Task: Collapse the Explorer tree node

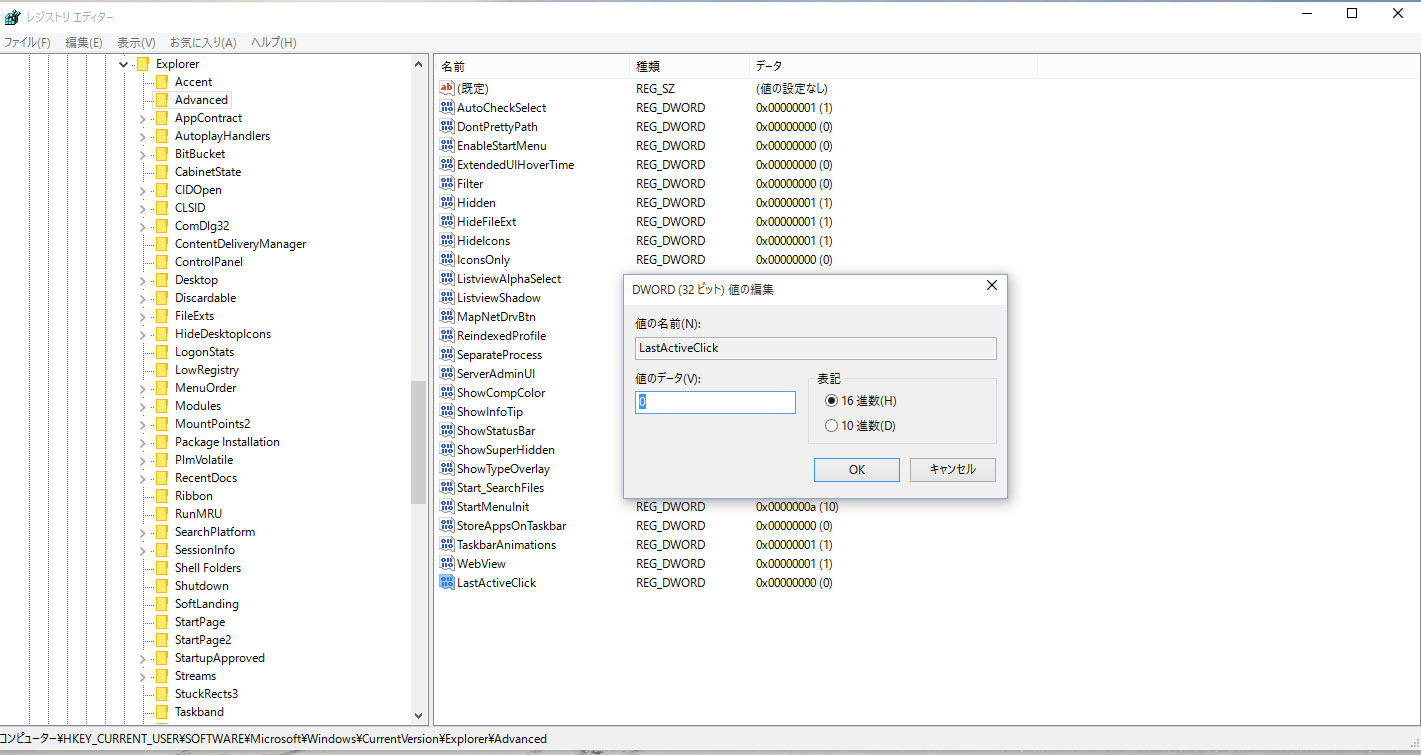Action: click(x=124, y=64)
